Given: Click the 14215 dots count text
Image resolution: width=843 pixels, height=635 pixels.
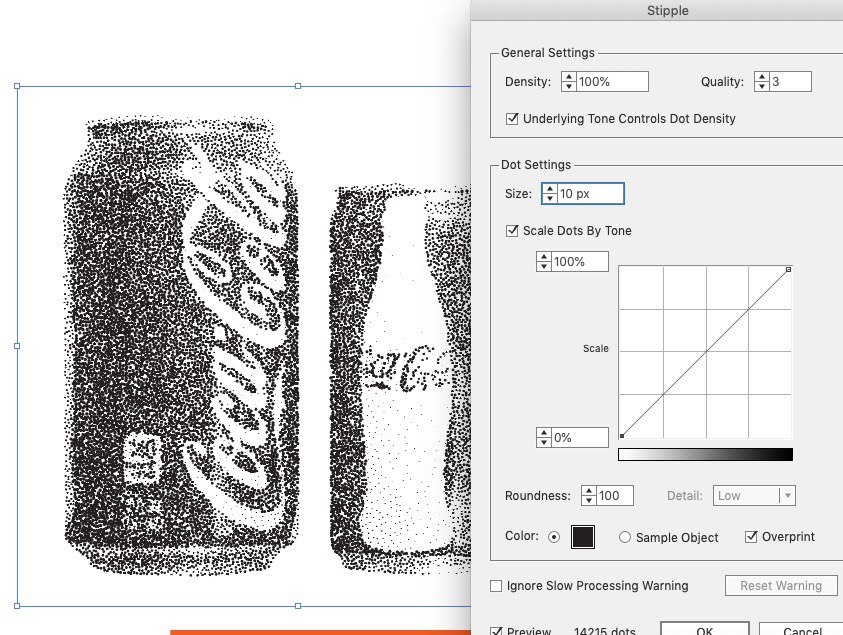Looking at the screenshot, I should tap(604, 631).
